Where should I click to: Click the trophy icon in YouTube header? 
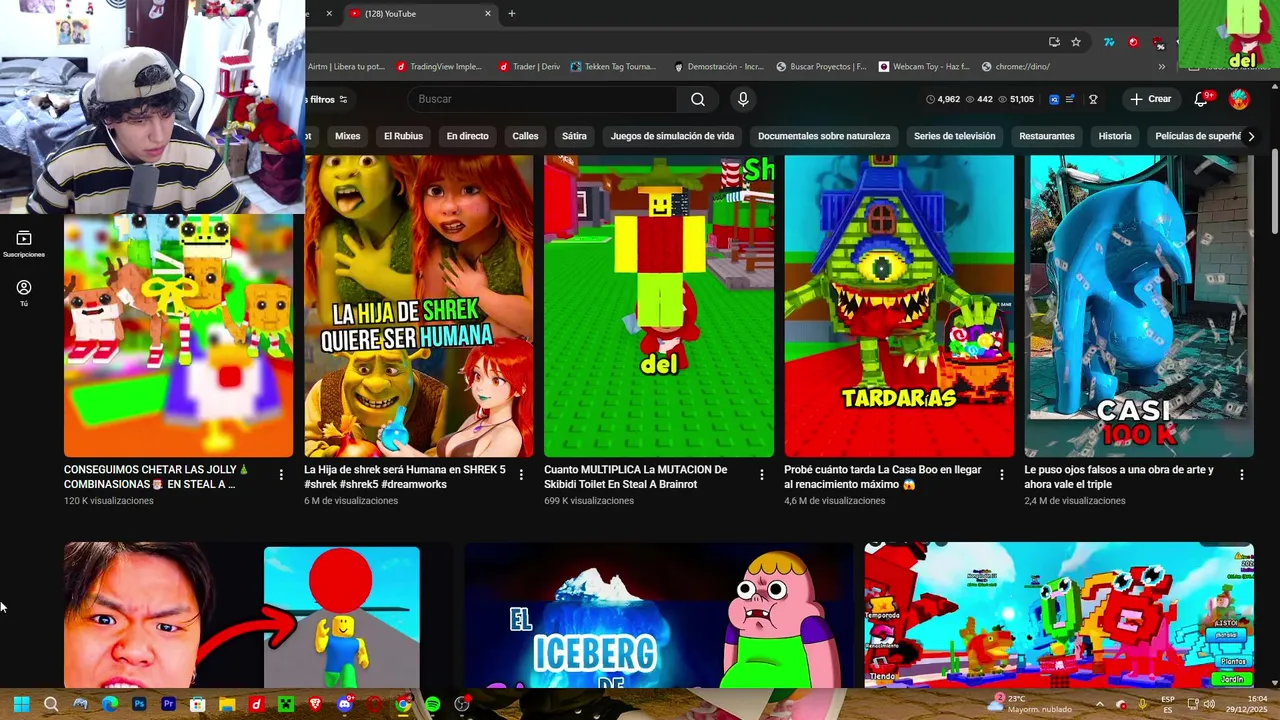pyautogui.click(x=1093, y=99)
